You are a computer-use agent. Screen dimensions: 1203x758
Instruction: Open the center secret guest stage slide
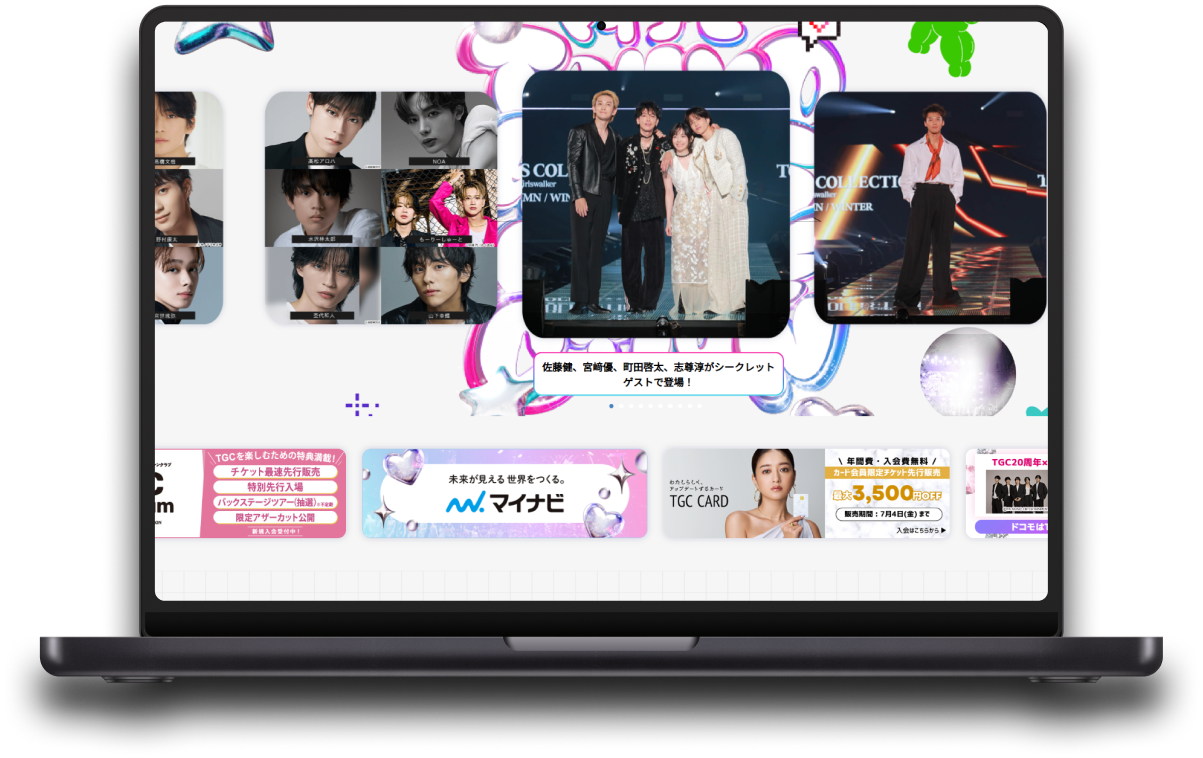tap(655, 204)
